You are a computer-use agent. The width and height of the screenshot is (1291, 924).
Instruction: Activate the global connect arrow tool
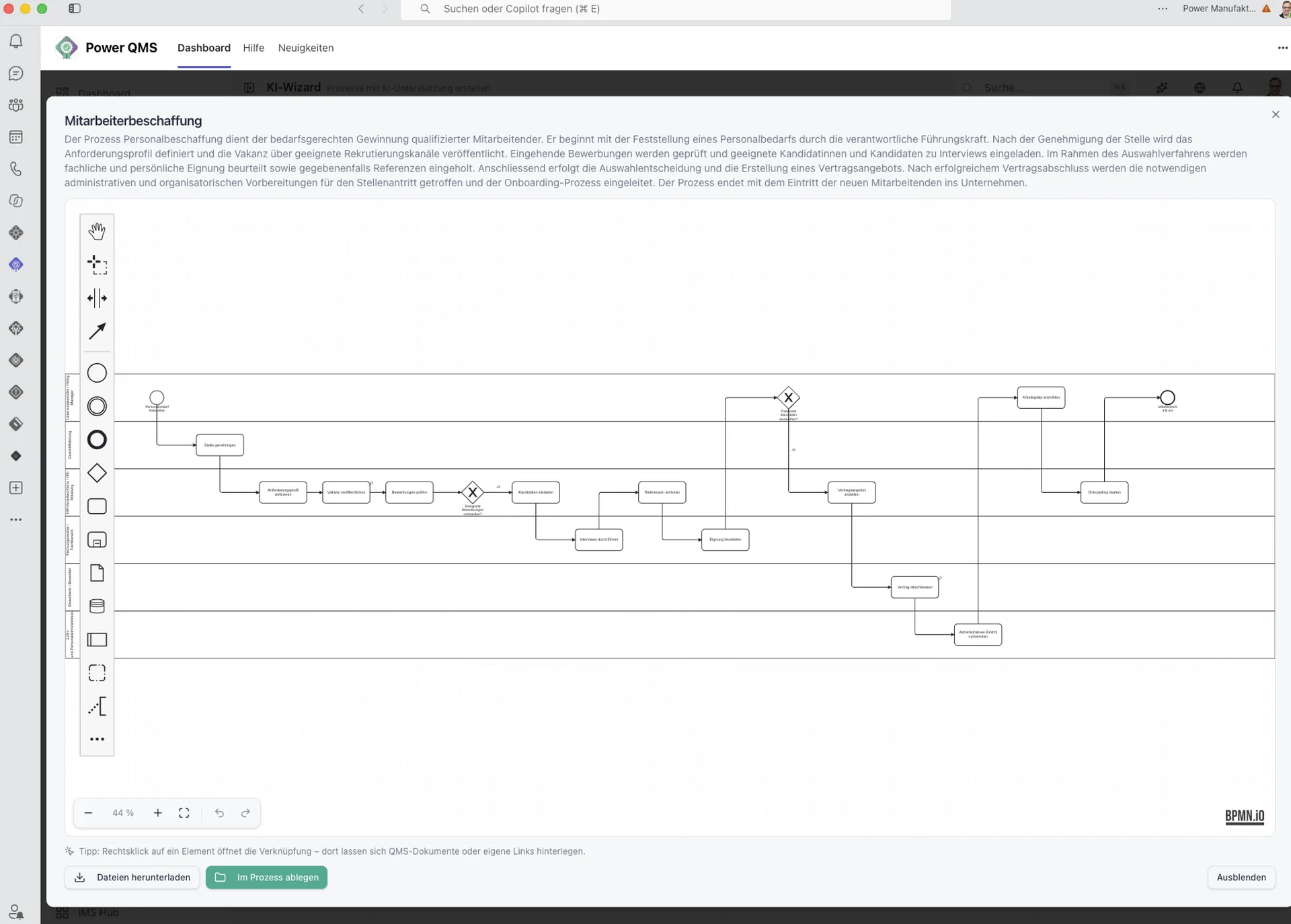click(97, 331)
